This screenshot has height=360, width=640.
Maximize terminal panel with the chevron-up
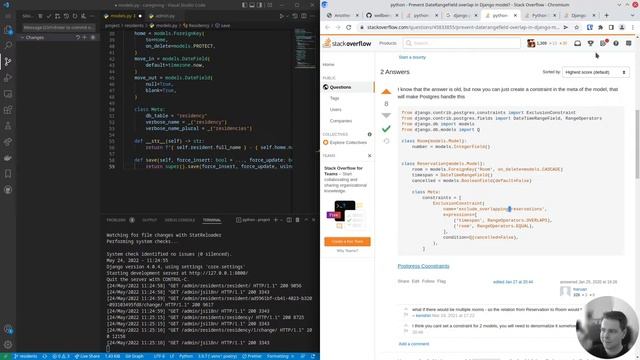[306, 220]
